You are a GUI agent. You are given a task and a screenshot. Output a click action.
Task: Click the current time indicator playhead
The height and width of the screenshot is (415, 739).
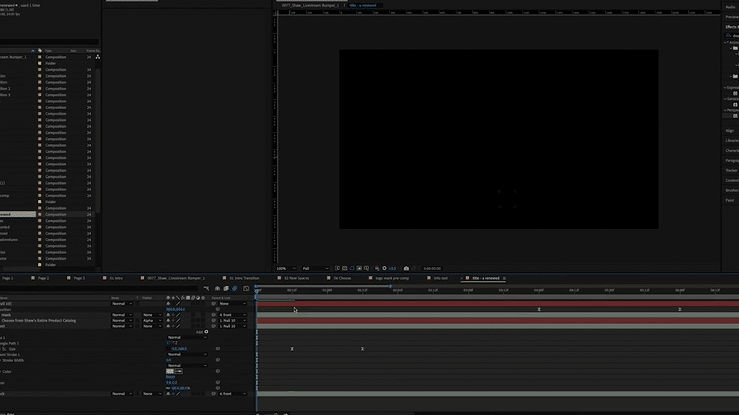[x=257, y=291]
